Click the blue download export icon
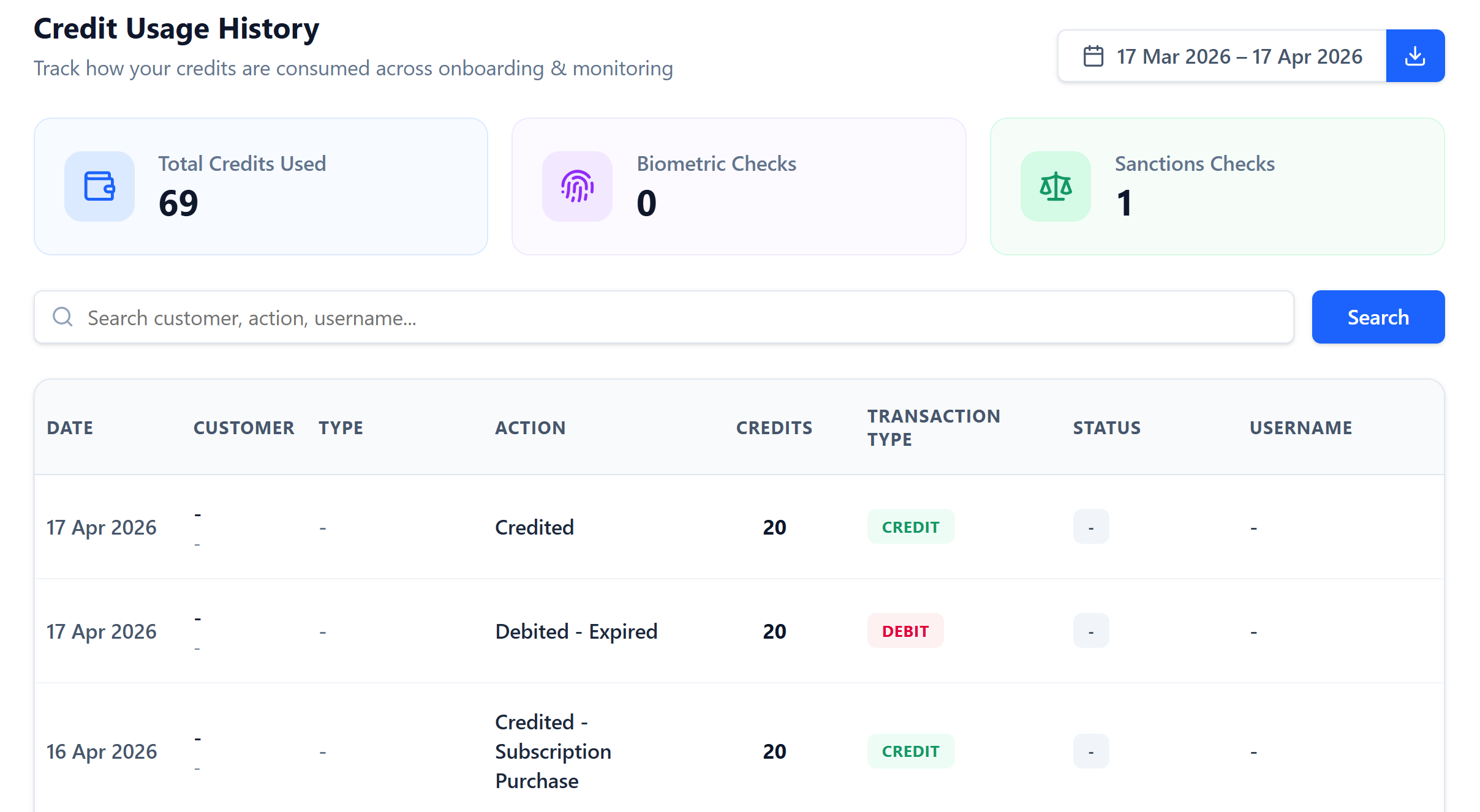1480x812 pixels. click(x=1415, y=55)
